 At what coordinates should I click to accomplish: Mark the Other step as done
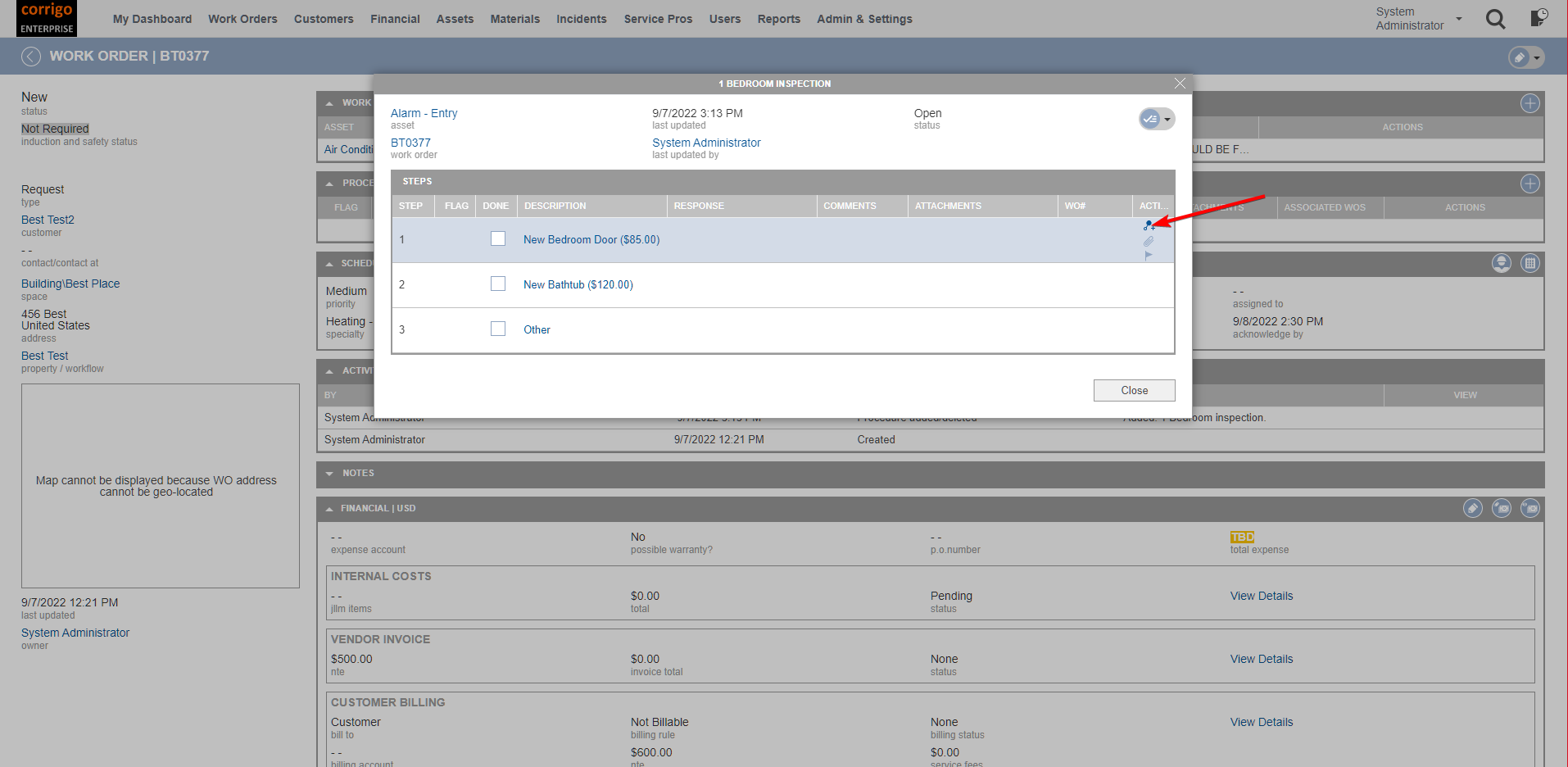(x=497, y=328)
